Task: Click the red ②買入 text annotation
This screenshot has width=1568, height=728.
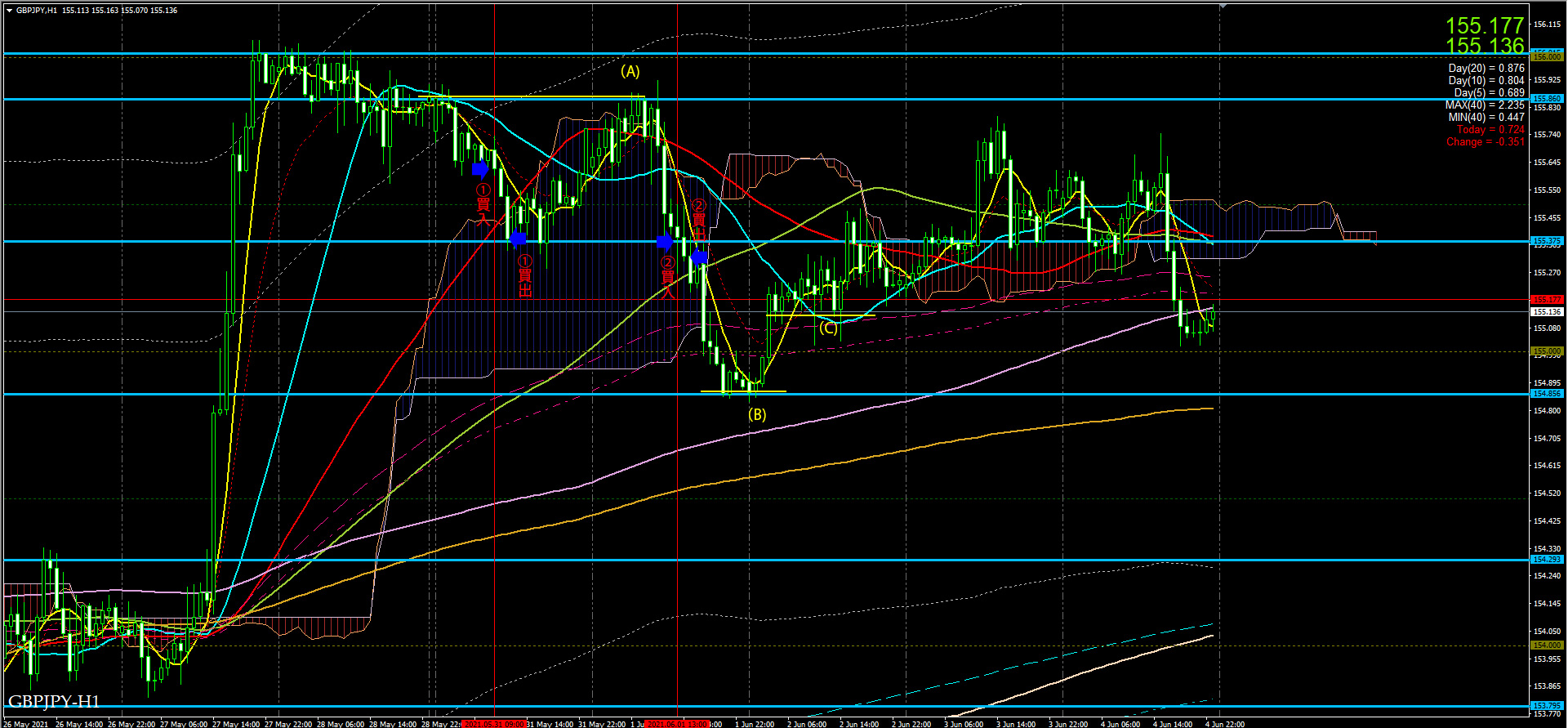Action: click(x=667, y=277)
